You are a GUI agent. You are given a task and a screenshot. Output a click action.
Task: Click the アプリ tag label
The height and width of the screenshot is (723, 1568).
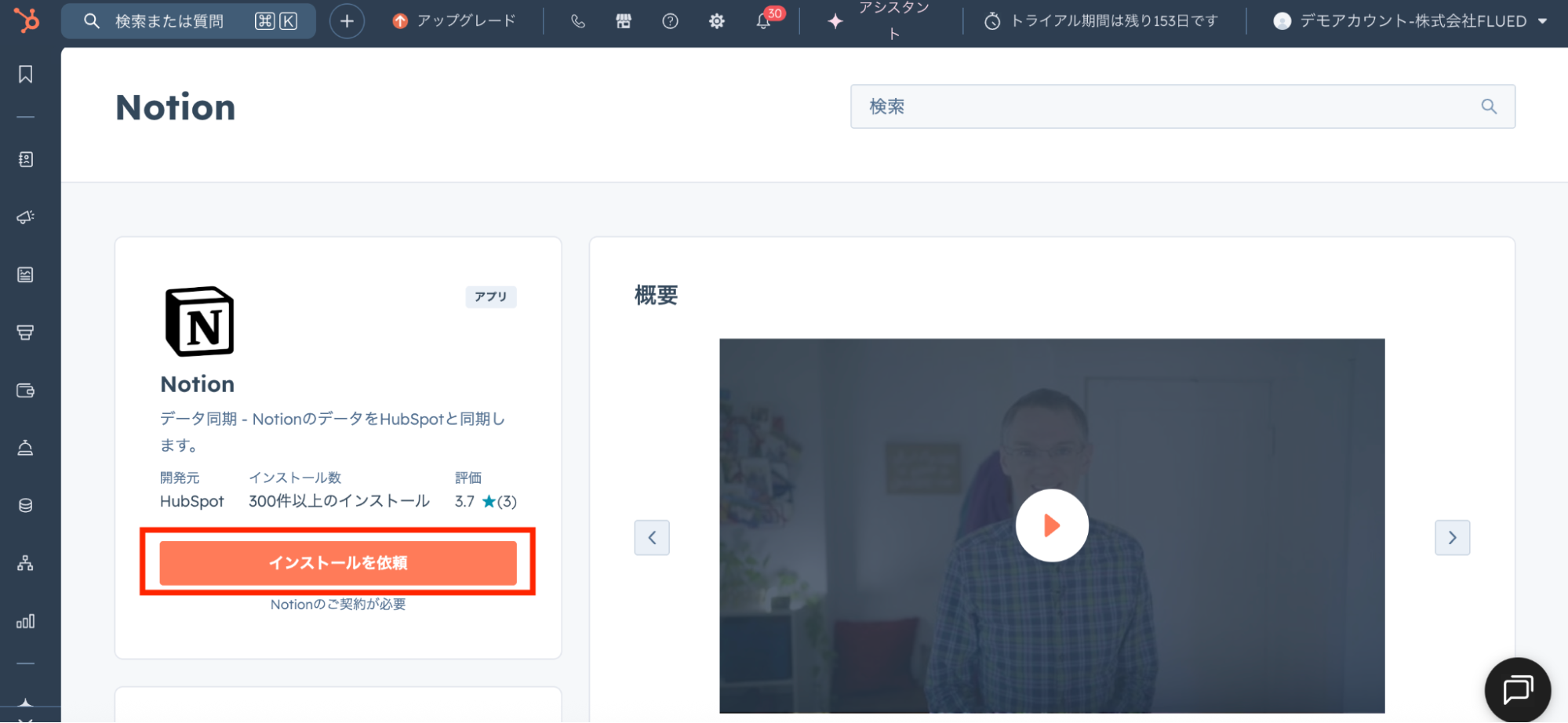(x=491, y=297)
